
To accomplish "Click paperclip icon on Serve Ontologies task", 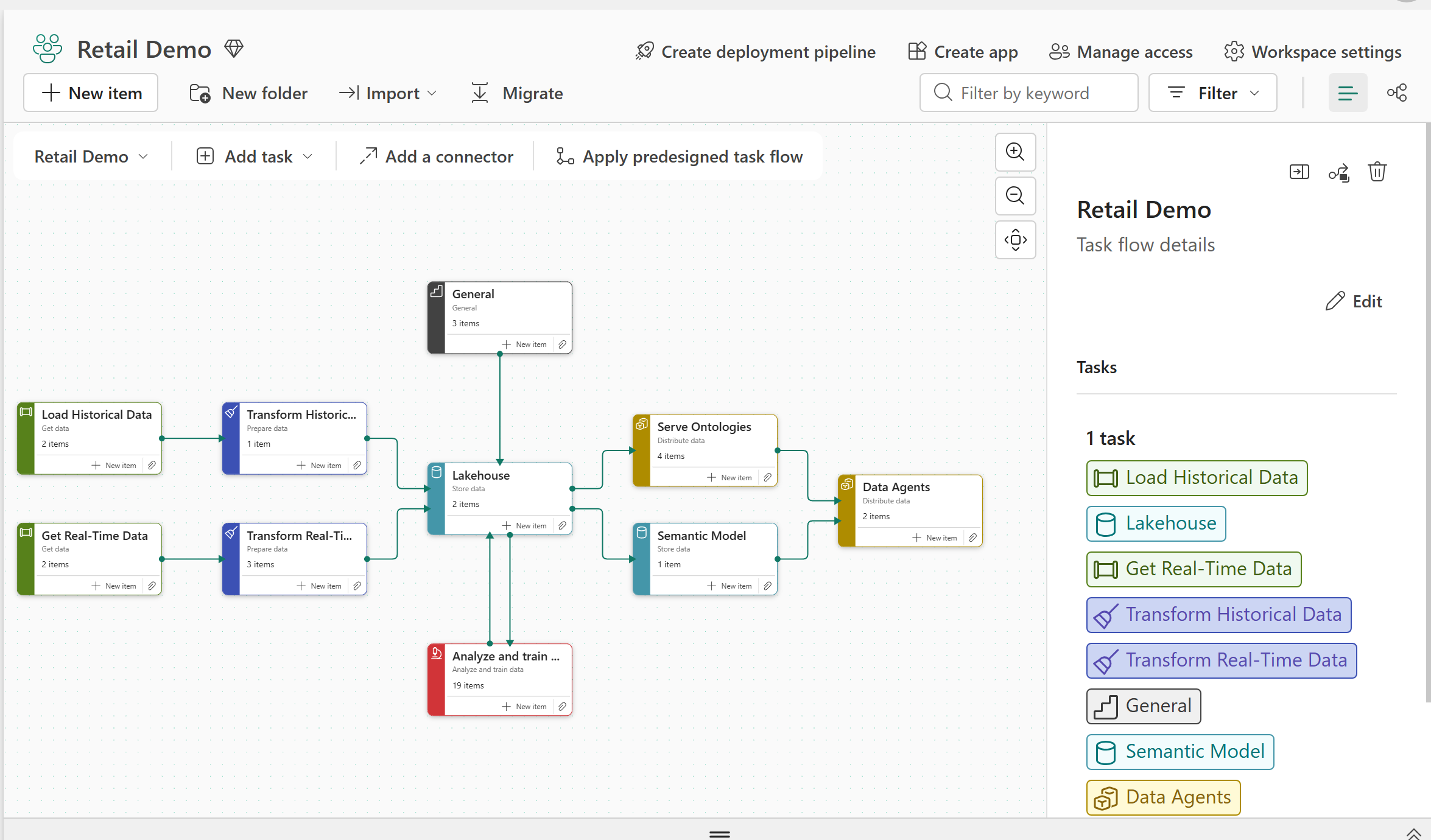I will tap(767, 478).
